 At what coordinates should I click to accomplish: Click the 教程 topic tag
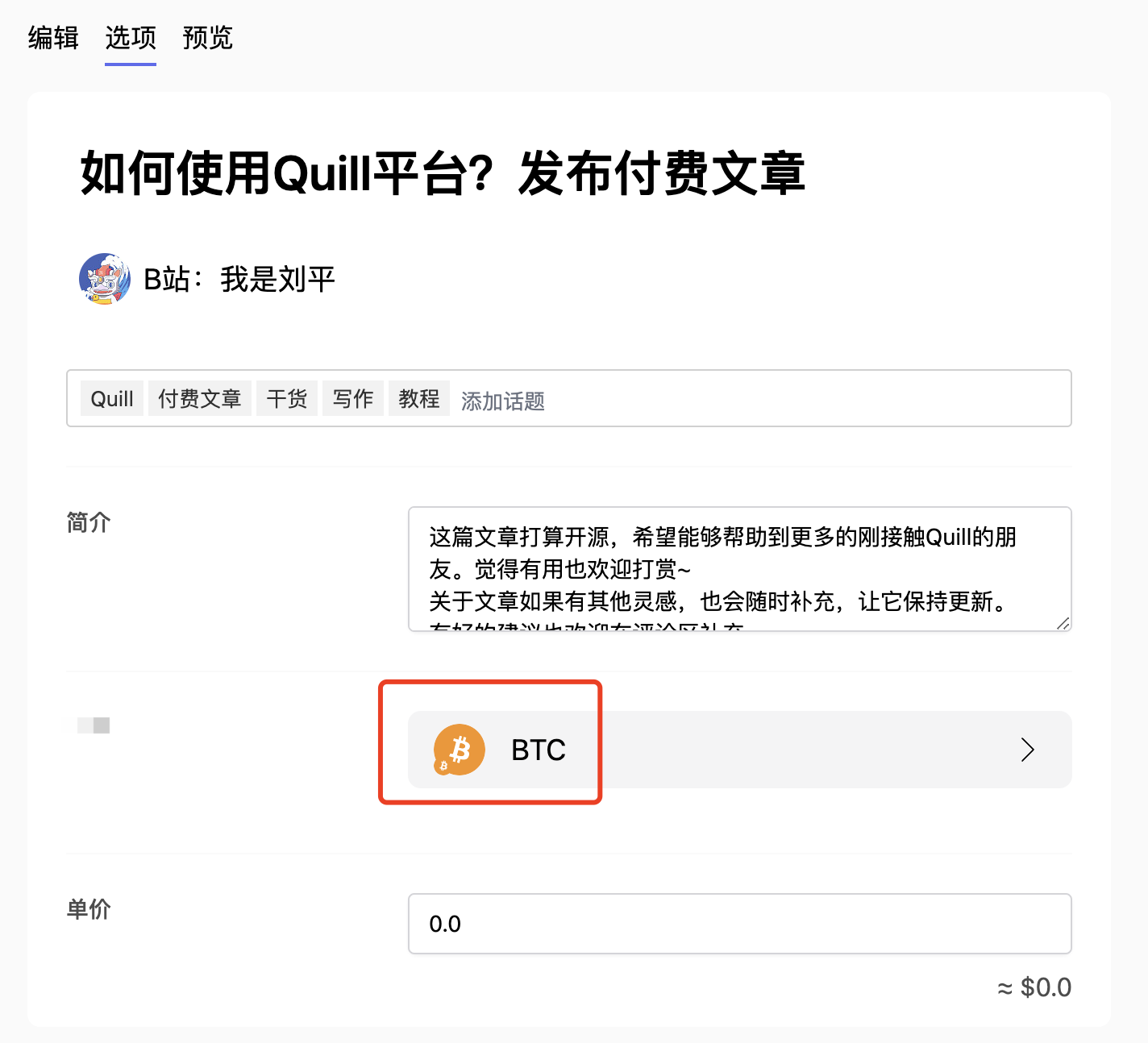pos(419,399)
